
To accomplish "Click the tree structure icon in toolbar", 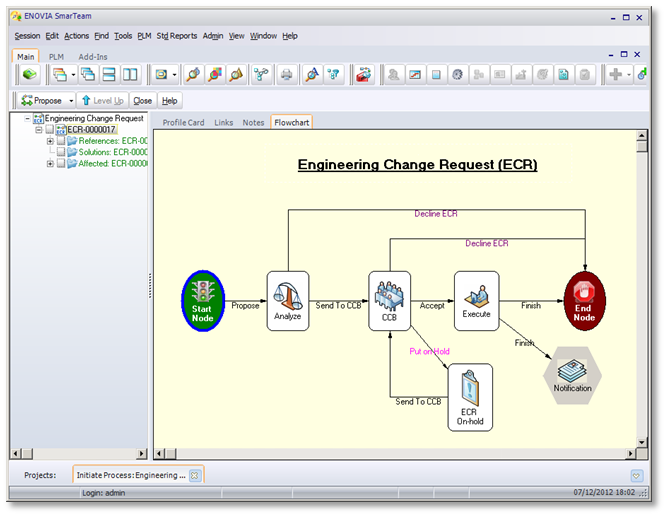I will pyautogui.click(x=261, y=75).
